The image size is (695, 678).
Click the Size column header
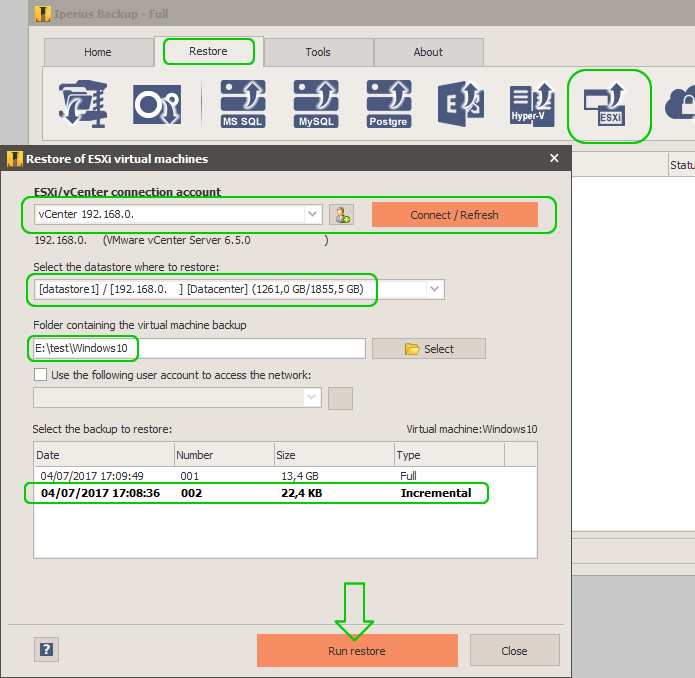coord(335,455)
